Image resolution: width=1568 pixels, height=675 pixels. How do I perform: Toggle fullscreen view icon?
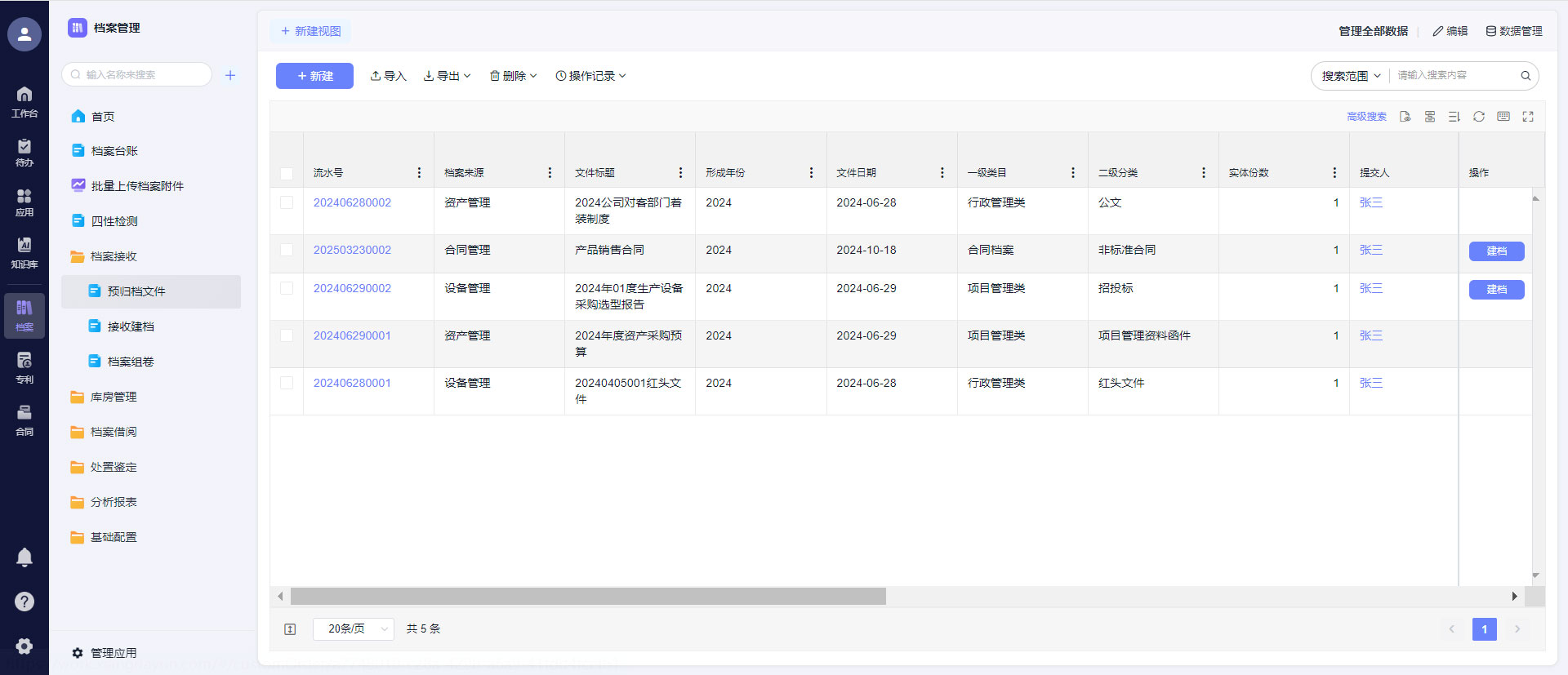[x=1527, y=117]
